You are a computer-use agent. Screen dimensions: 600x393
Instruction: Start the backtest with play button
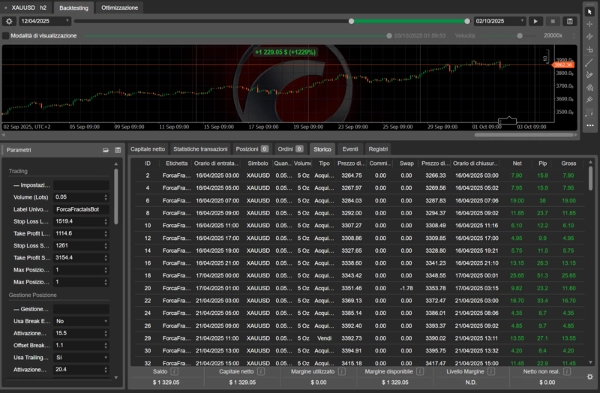536,21
